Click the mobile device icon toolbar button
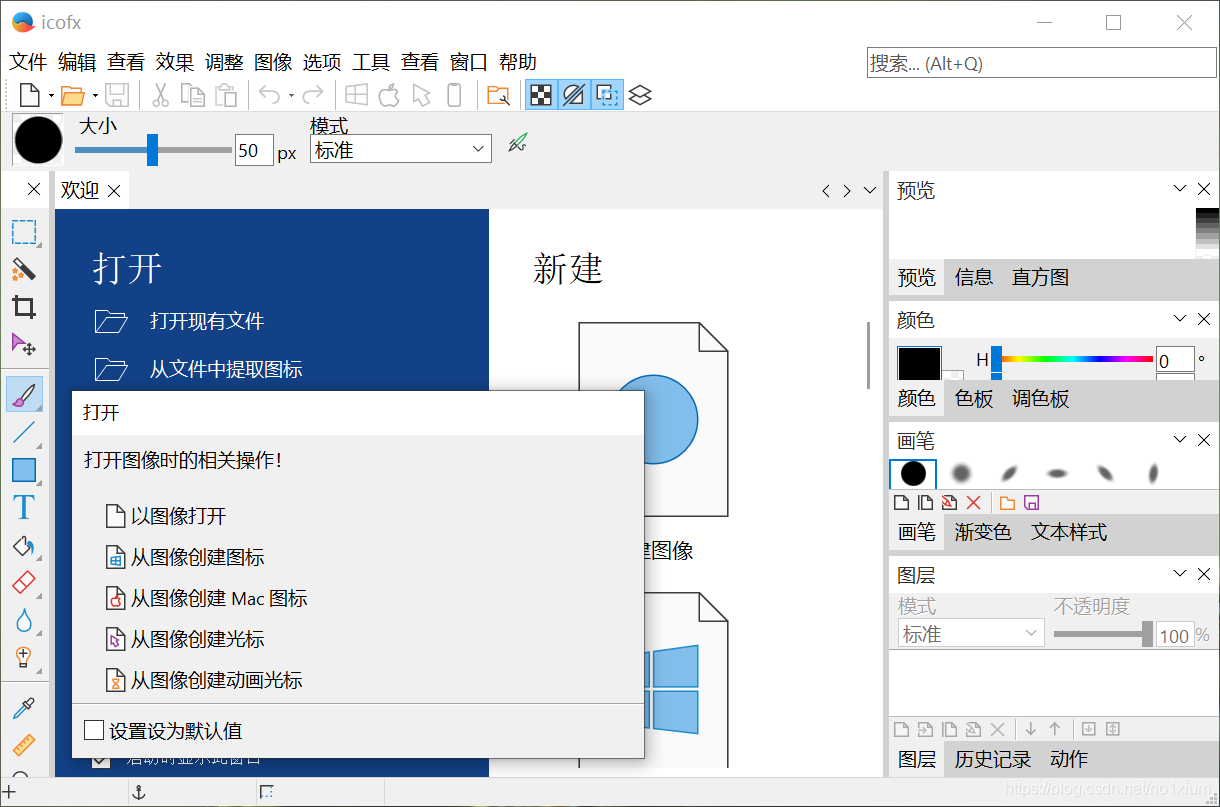1220x807 pixels. (454, 95)
